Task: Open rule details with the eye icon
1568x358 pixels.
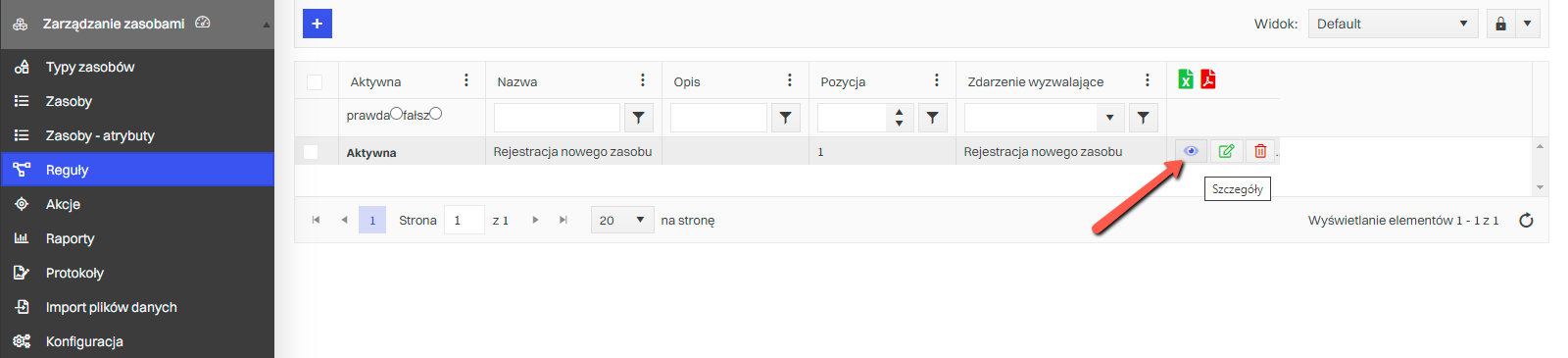Action: (x=1191, y=151)
